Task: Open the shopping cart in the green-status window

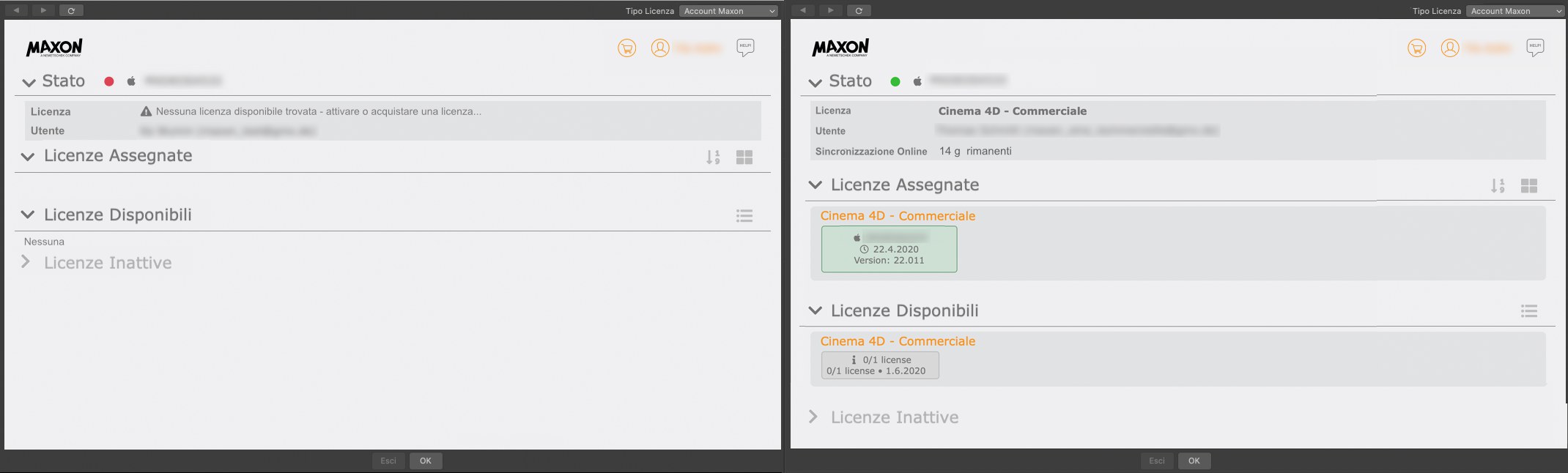Action: (x=1417, y=48)
